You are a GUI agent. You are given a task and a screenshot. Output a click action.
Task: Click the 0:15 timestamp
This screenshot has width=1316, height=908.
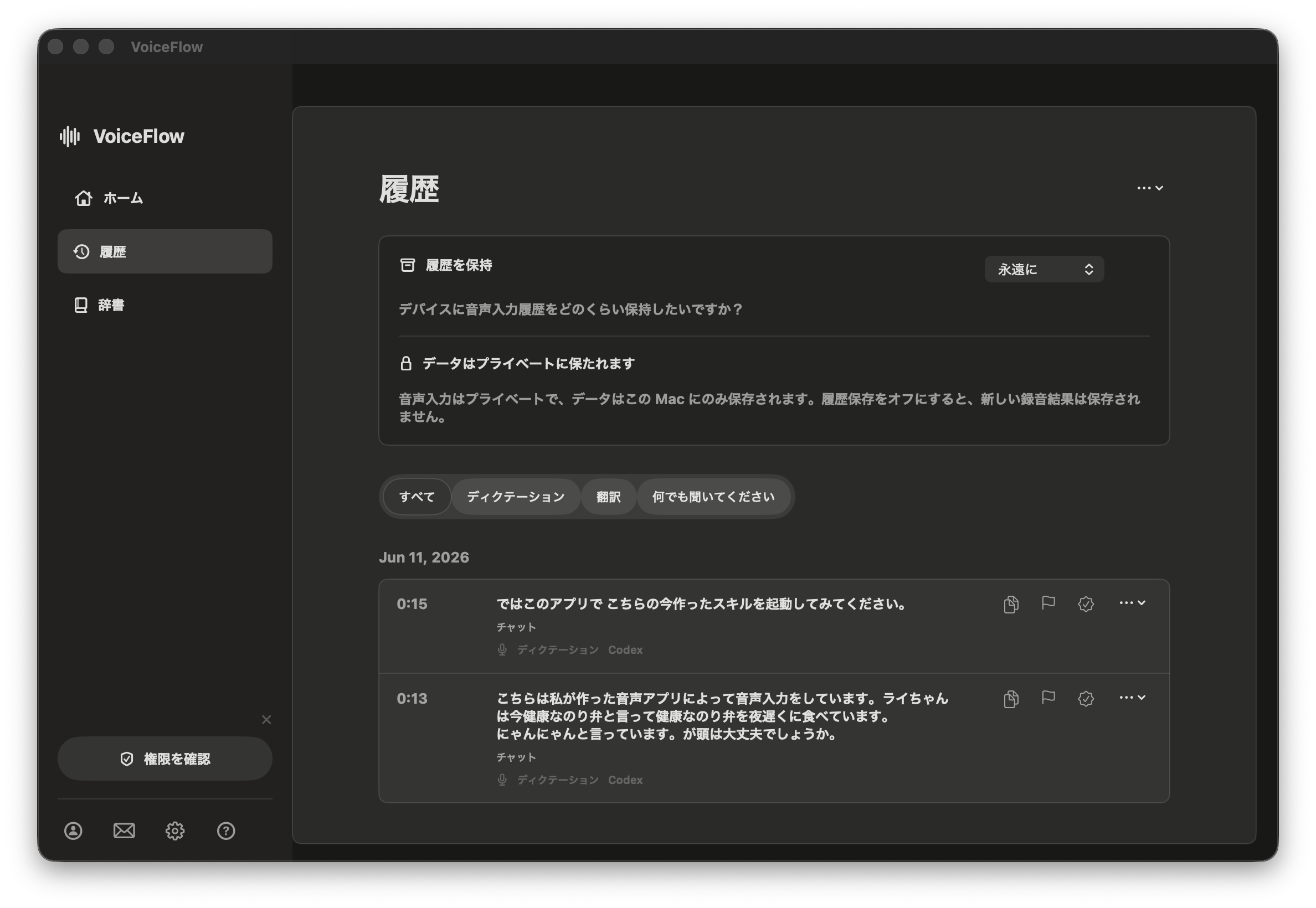(412, 603)
